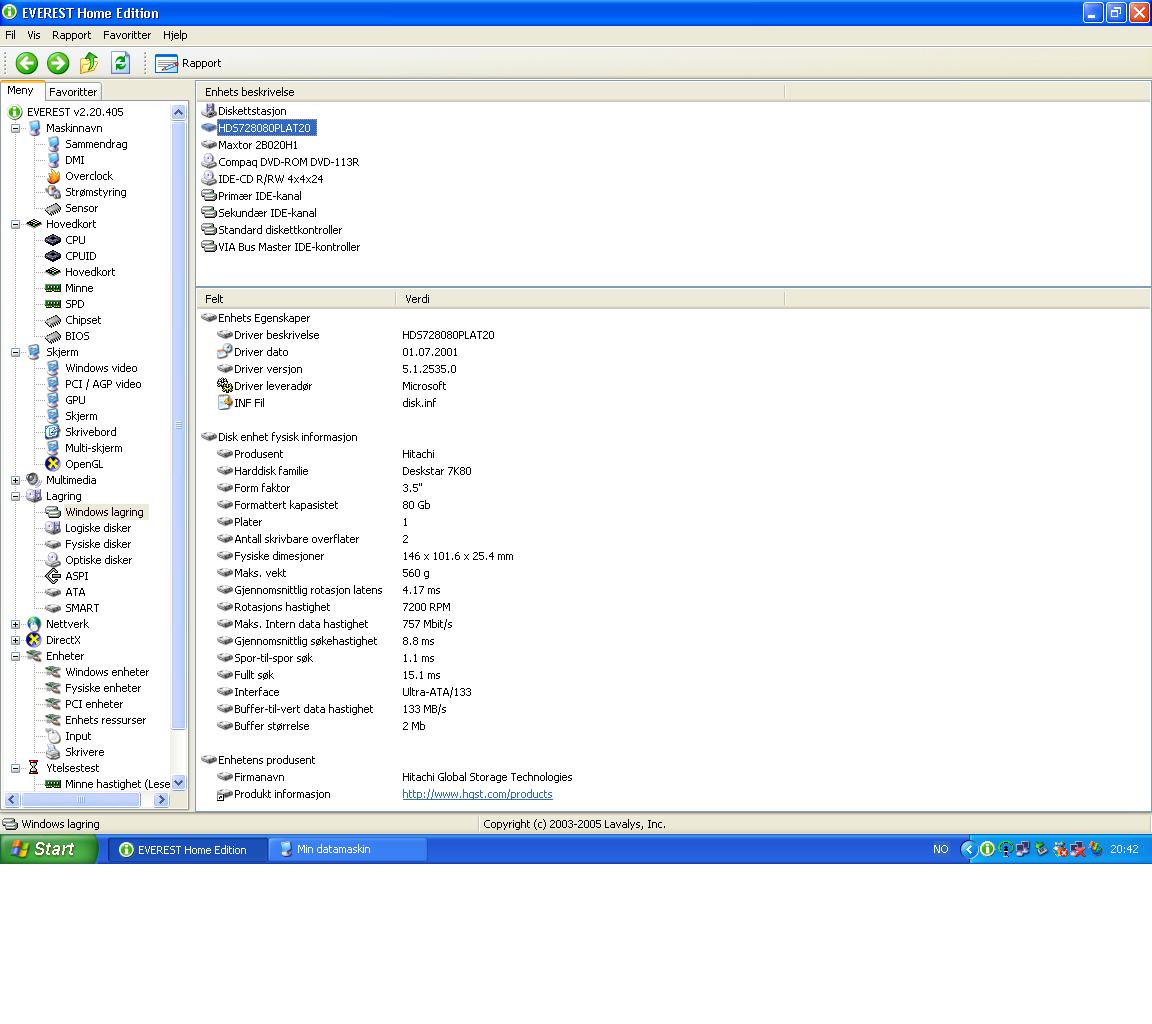Collapse the Maskinnavn tree node

[x=15, y=128]
